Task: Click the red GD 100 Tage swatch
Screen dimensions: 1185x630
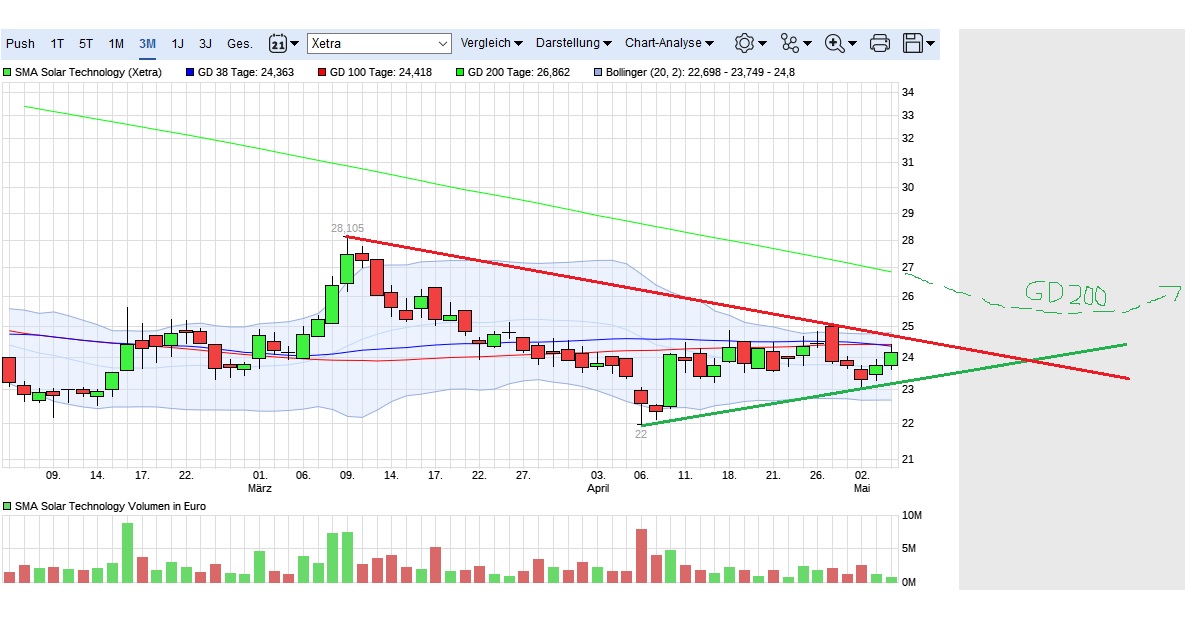Action: [x=322, y=73]
